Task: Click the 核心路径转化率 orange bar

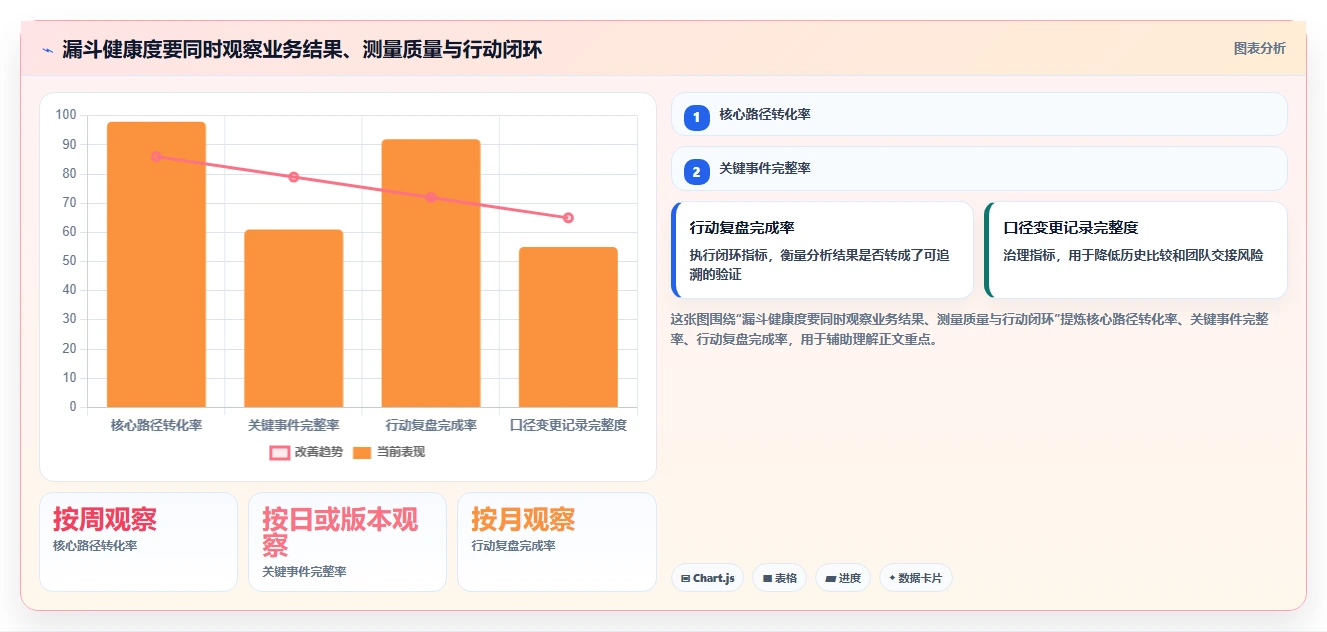Action: [156, 265]
